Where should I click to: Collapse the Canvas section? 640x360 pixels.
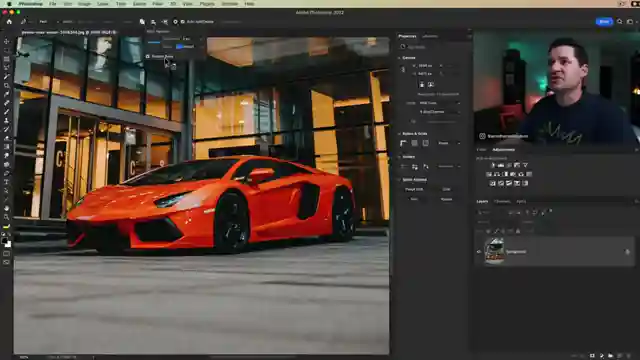[400, 58]
